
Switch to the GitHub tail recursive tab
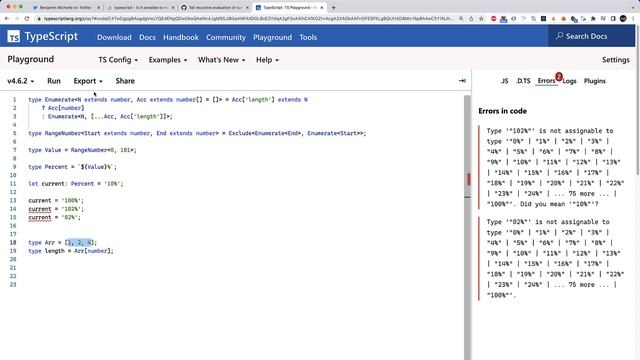coord(215,7)
